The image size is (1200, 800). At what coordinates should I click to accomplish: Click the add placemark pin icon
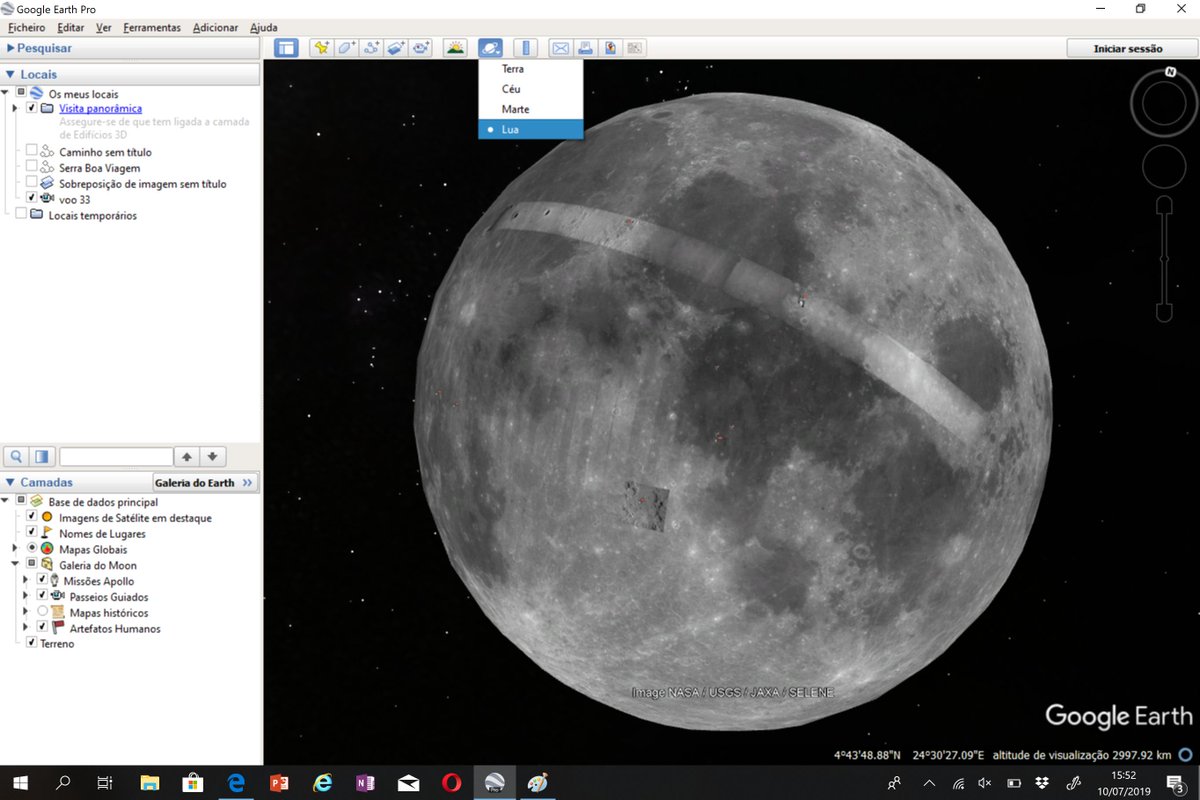(321, 47)
